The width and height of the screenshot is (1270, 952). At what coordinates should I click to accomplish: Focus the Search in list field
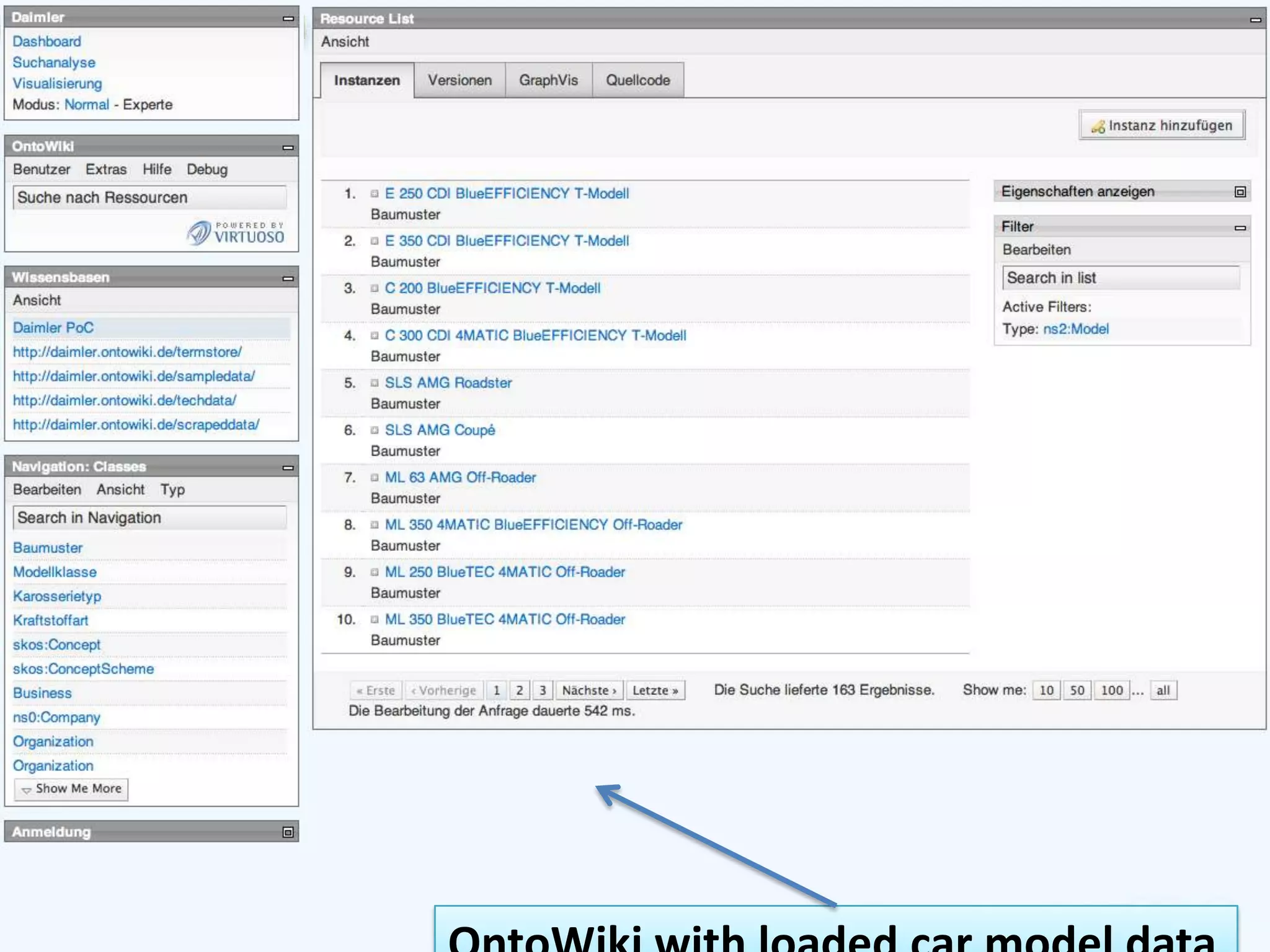(1121, 278)
